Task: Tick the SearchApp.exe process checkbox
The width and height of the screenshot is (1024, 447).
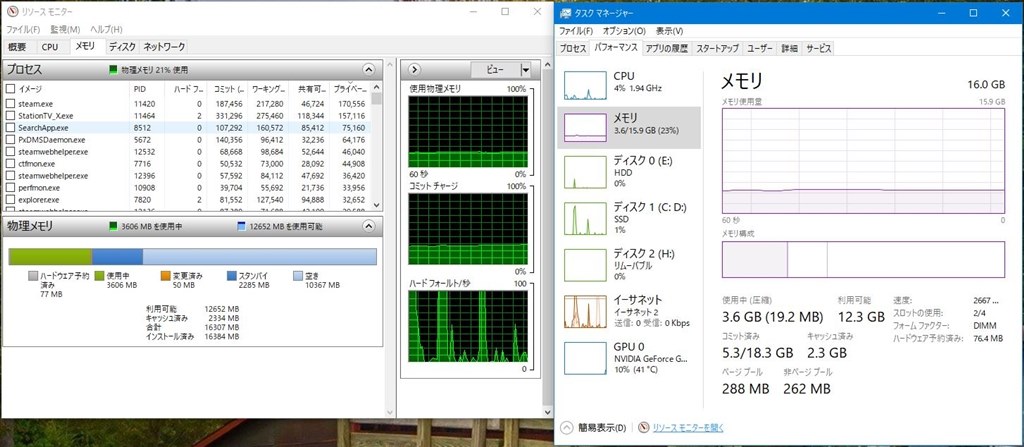Action: point(10,127)
